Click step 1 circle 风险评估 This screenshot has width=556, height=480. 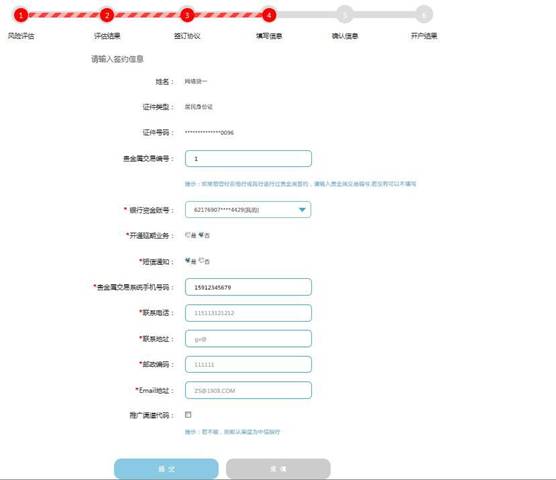tap(21, 15)
